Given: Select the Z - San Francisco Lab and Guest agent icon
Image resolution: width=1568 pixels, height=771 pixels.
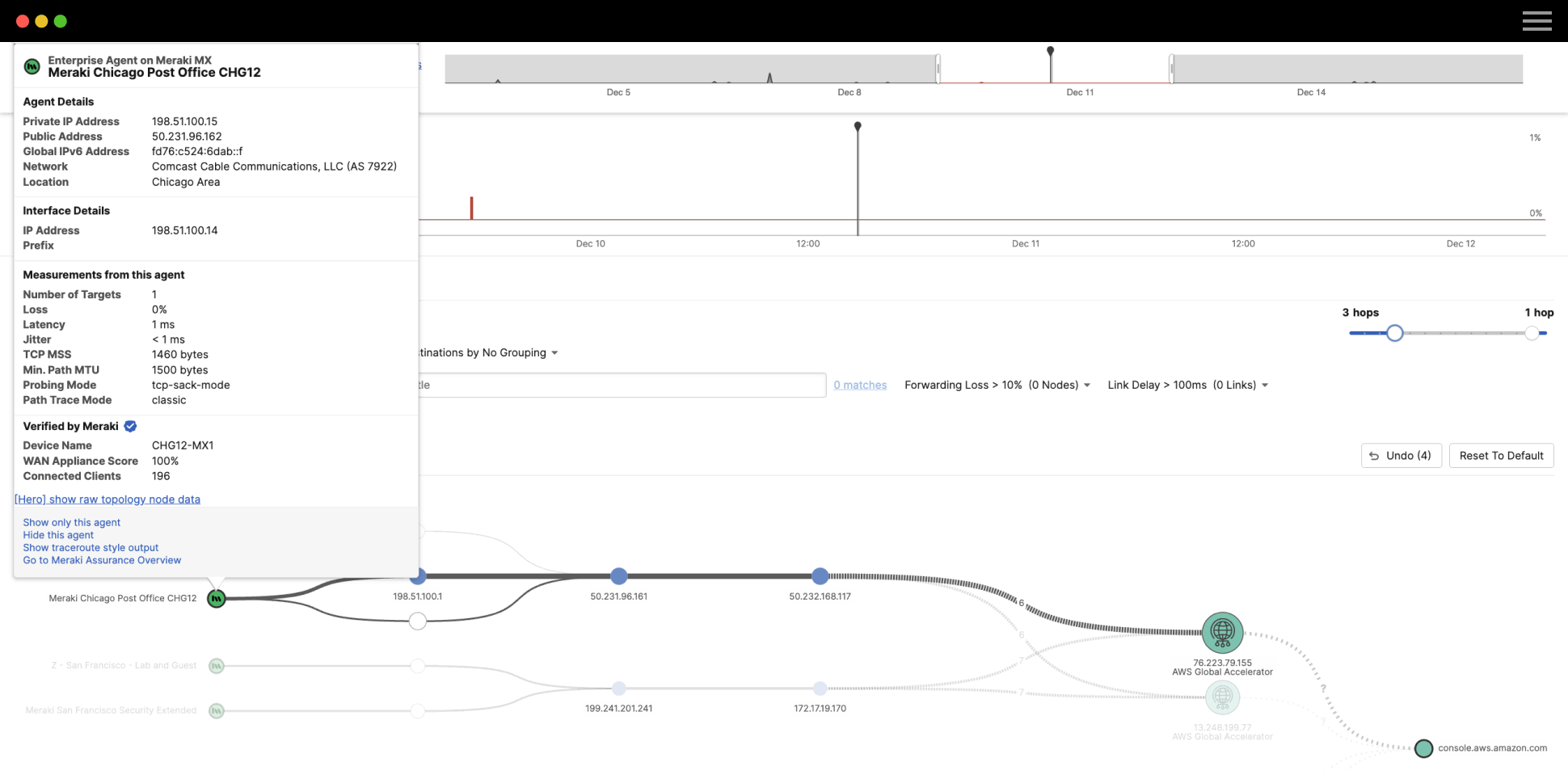Looking at the screenshot, I should click(x=216, y=665).
